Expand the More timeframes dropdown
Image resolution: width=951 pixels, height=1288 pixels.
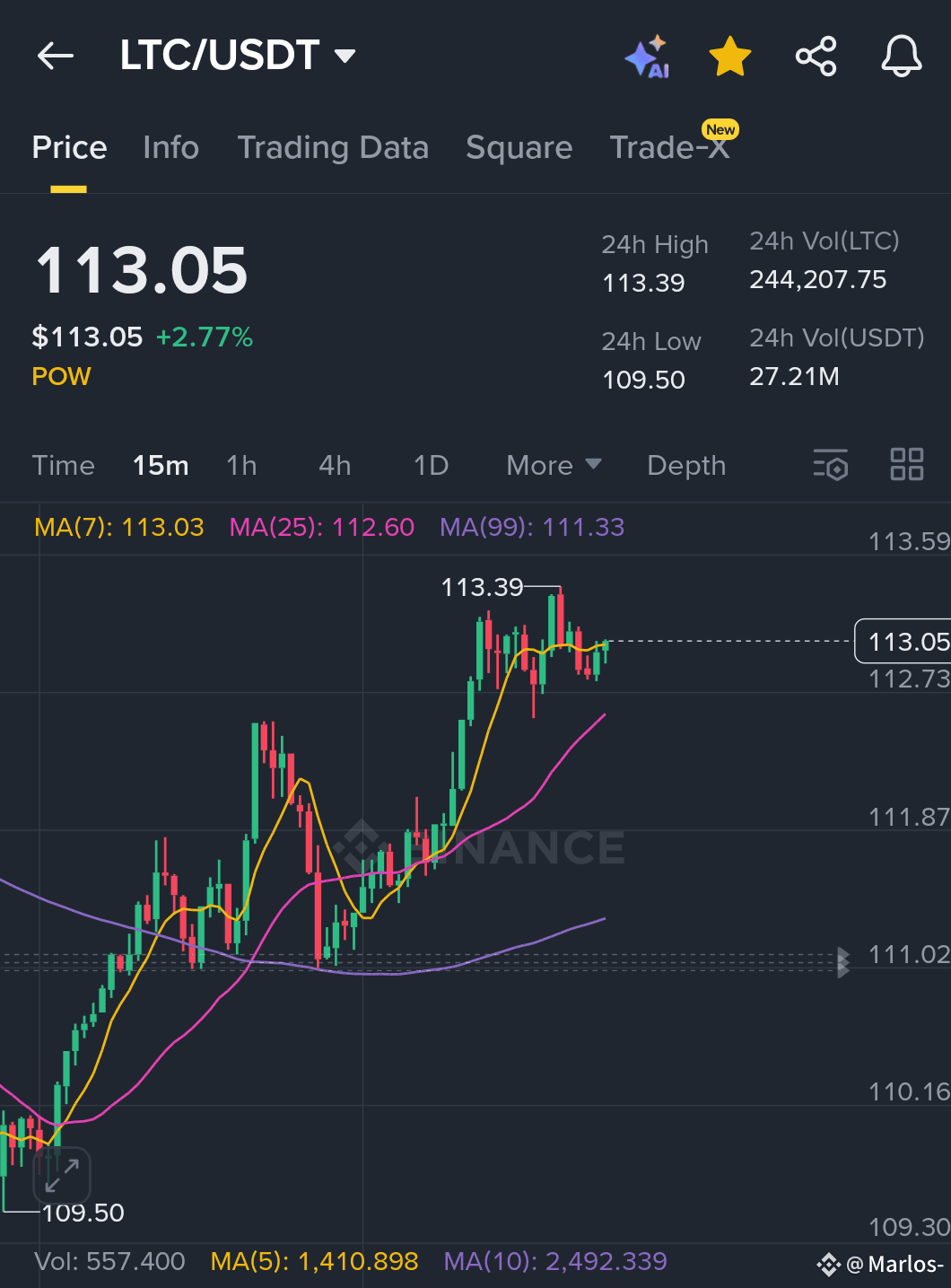point(554,465)
